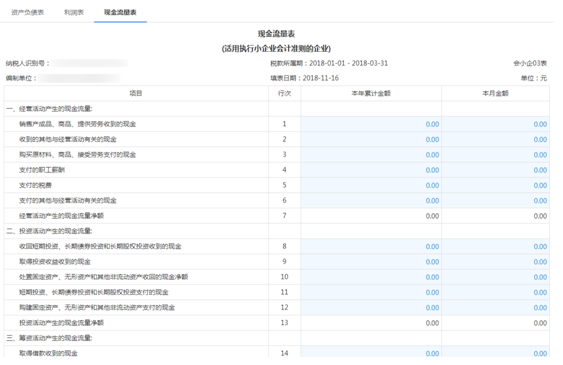This screenshot has width=563, height=365.
Task: Click label 支付的税费
Action: (x=35, y=185)
